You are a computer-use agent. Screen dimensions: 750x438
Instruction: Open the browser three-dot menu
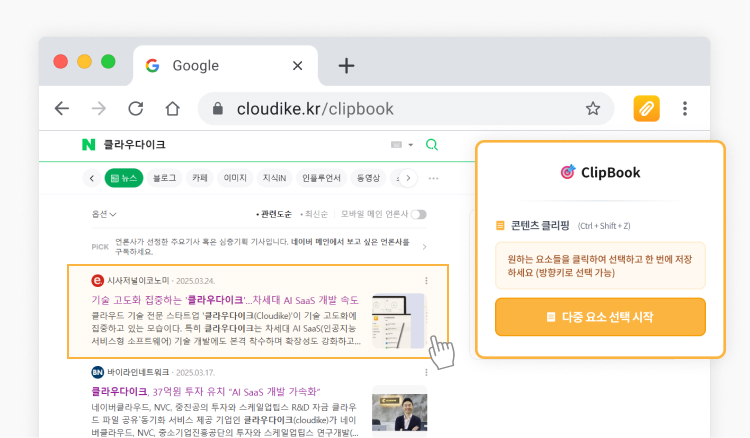tap(685, 109)
